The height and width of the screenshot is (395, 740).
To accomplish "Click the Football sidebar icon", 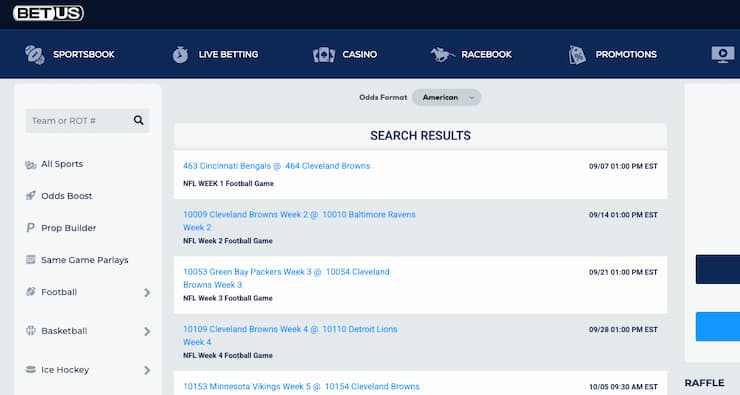I will click(x=31, y=292).
